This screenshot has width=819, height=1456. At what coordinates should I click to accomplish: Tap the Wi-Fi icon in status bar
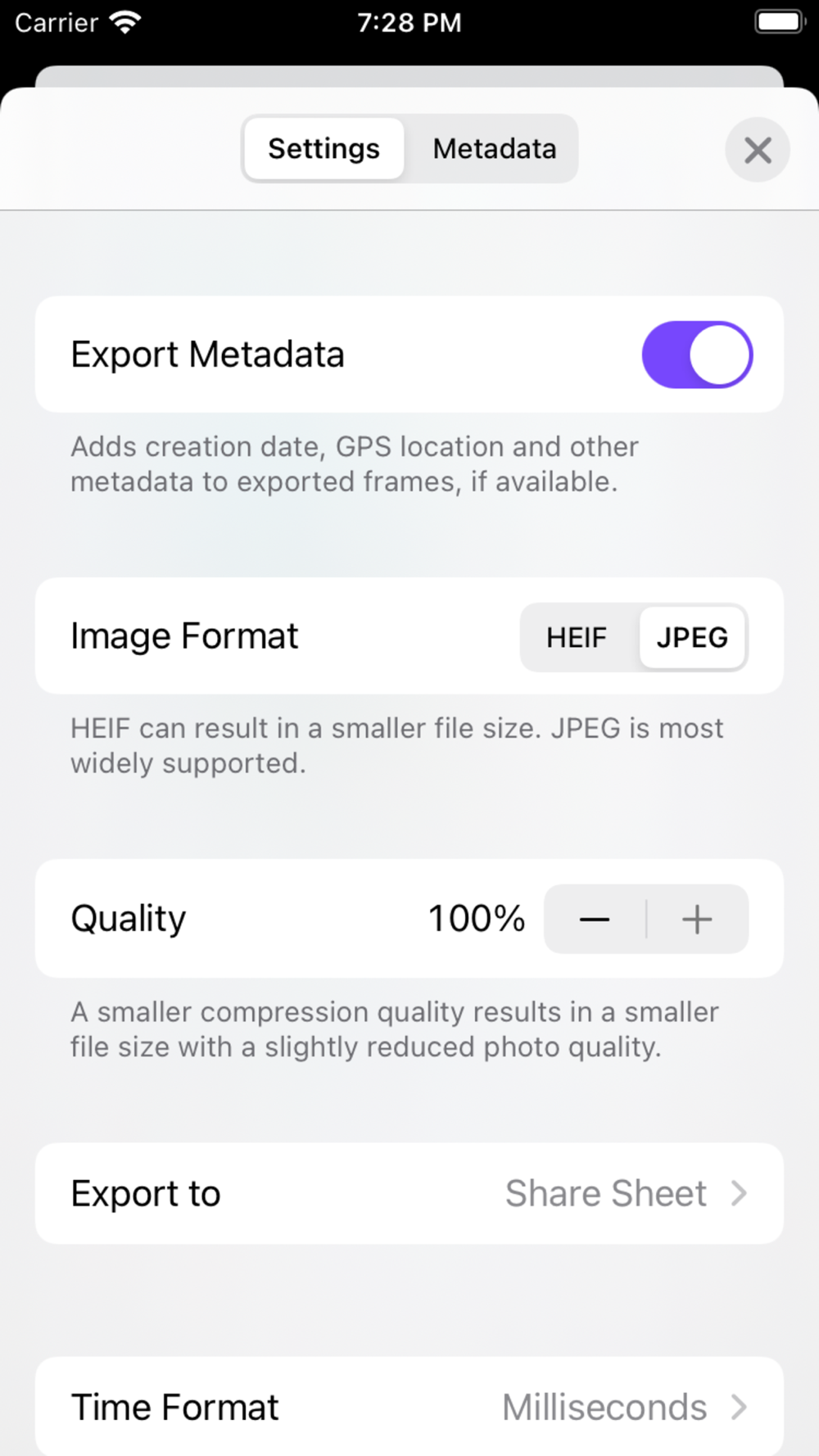[125, 22]
